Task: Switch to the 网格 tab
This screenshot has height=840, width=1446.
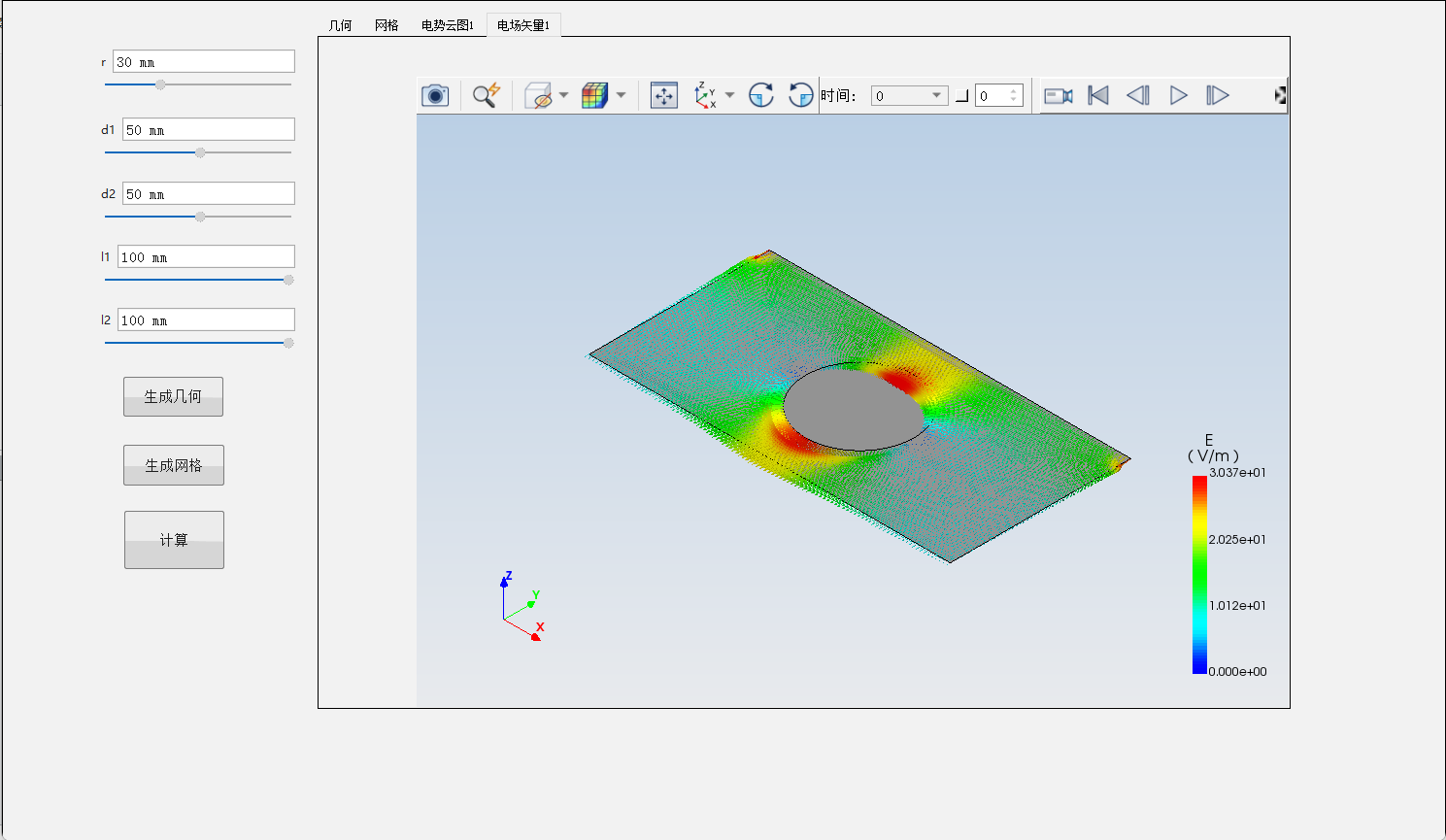Action: (x=387, y=25)
